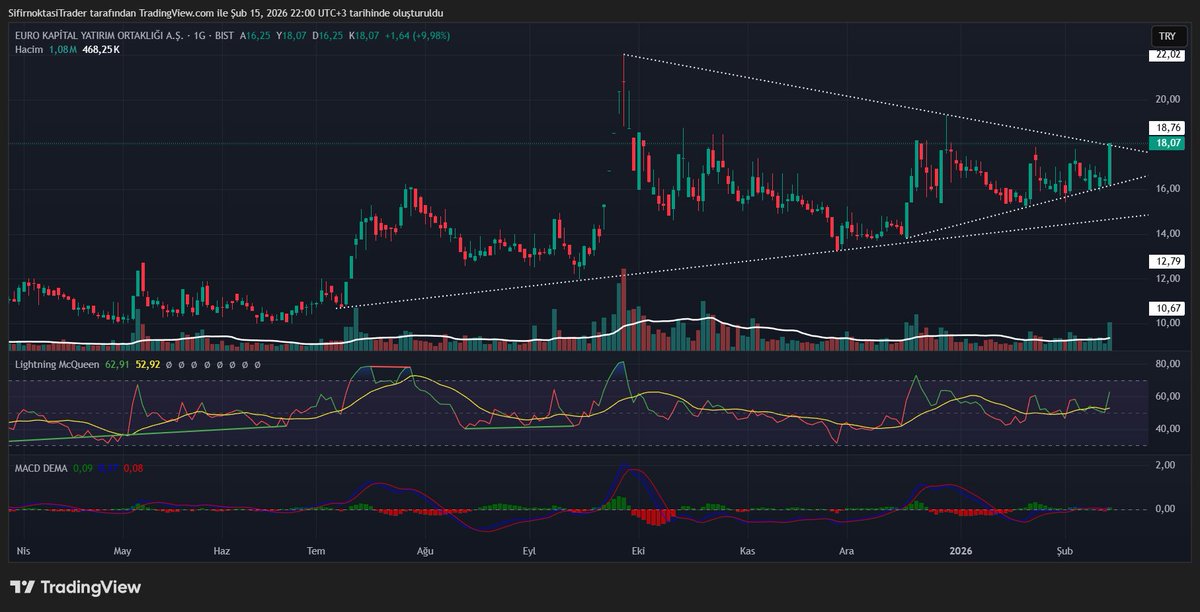Click the 20,00 price axis label
The height and width of the screenshot is (612, 1200).
(x=1168, y=99)
